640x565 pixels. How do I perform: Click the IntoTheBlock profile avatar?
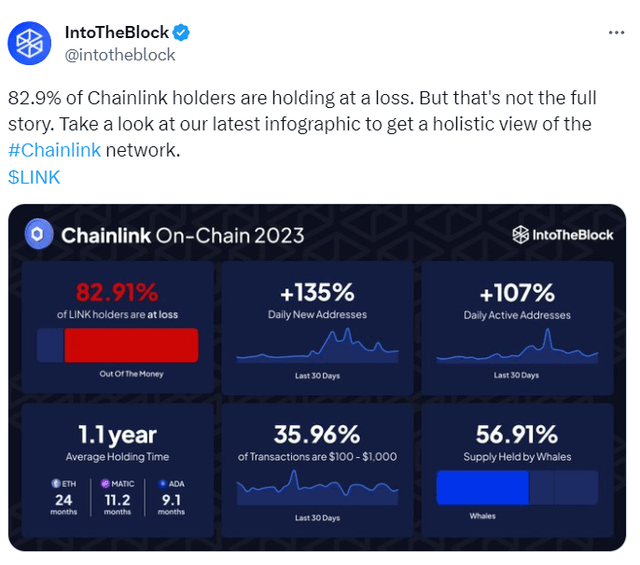(29, 43)
